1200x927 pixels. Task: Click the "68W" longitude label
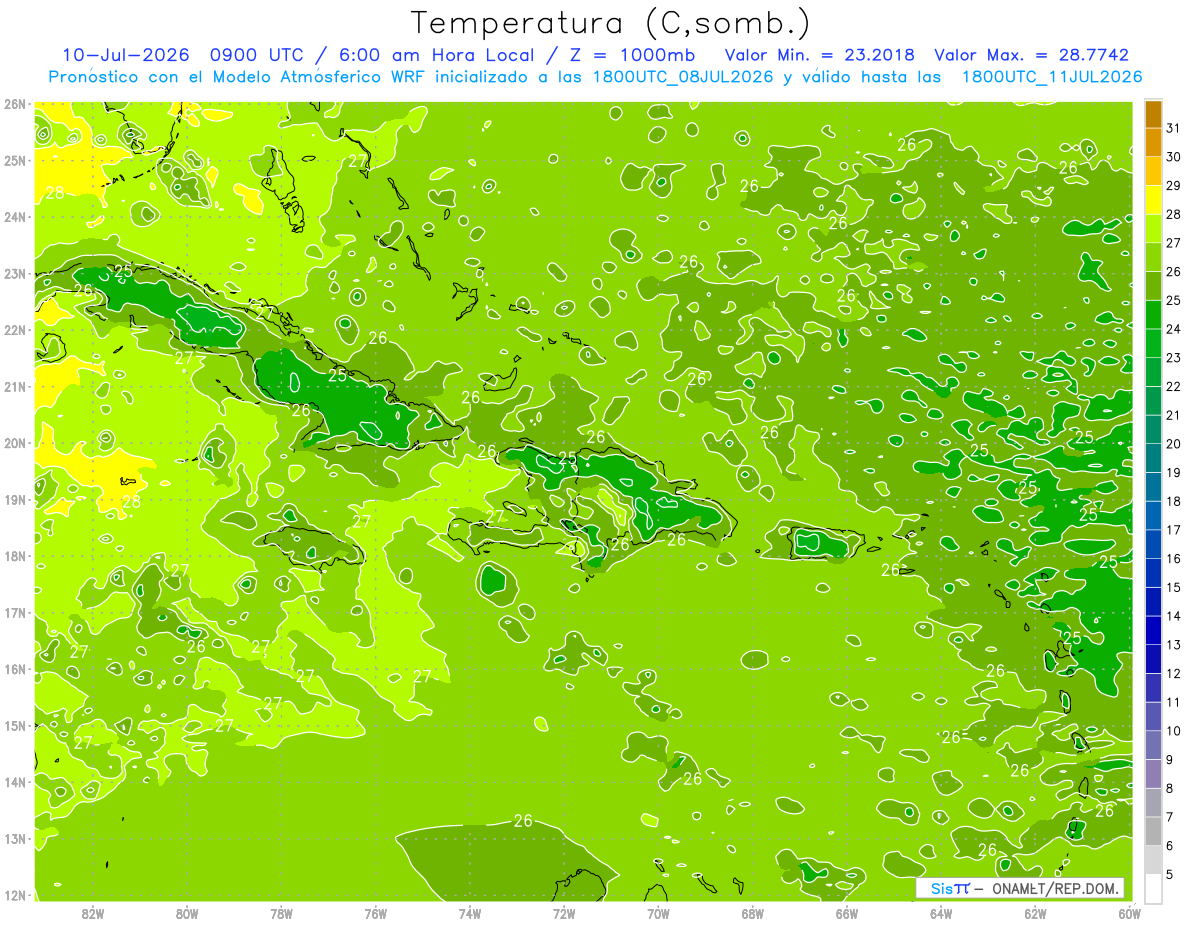(753, 914)
